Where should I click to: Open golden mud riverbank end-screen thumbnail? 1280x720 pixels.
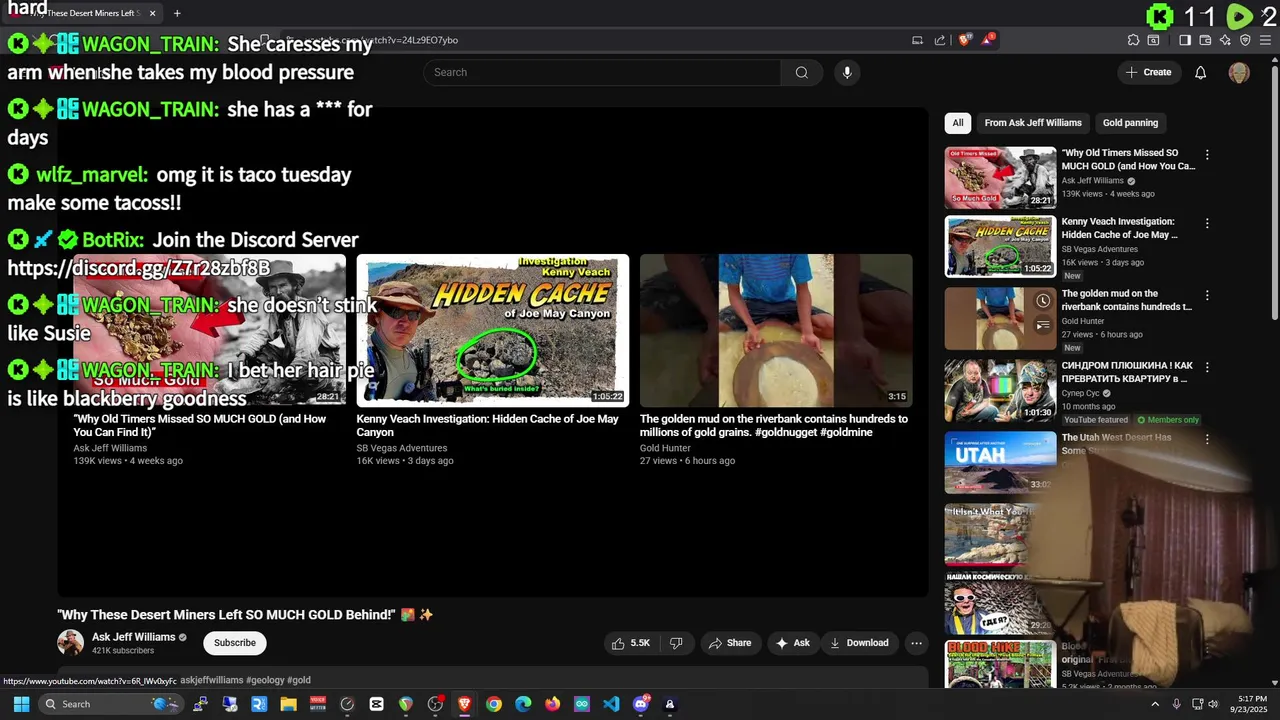(x=776, y=330)
